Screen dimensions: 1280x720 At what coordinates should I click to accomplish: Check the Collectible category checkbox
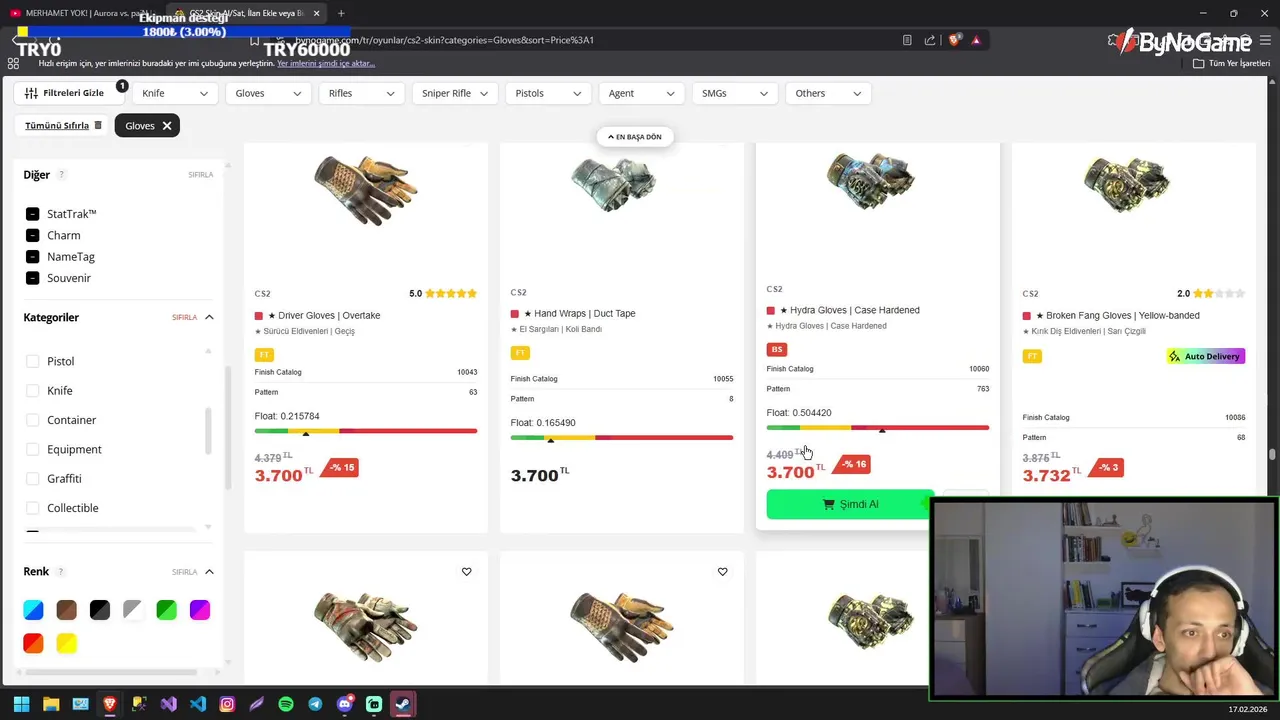coord(33,508)
